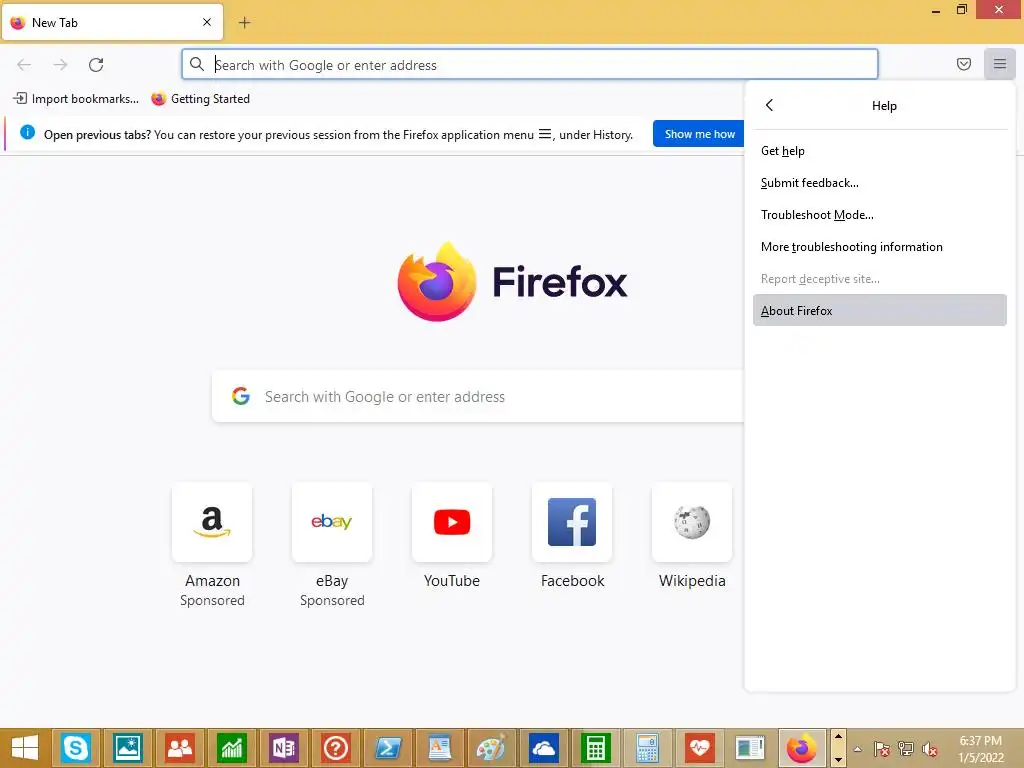Click the search magnifier icon in address bar

coord(197,64)
